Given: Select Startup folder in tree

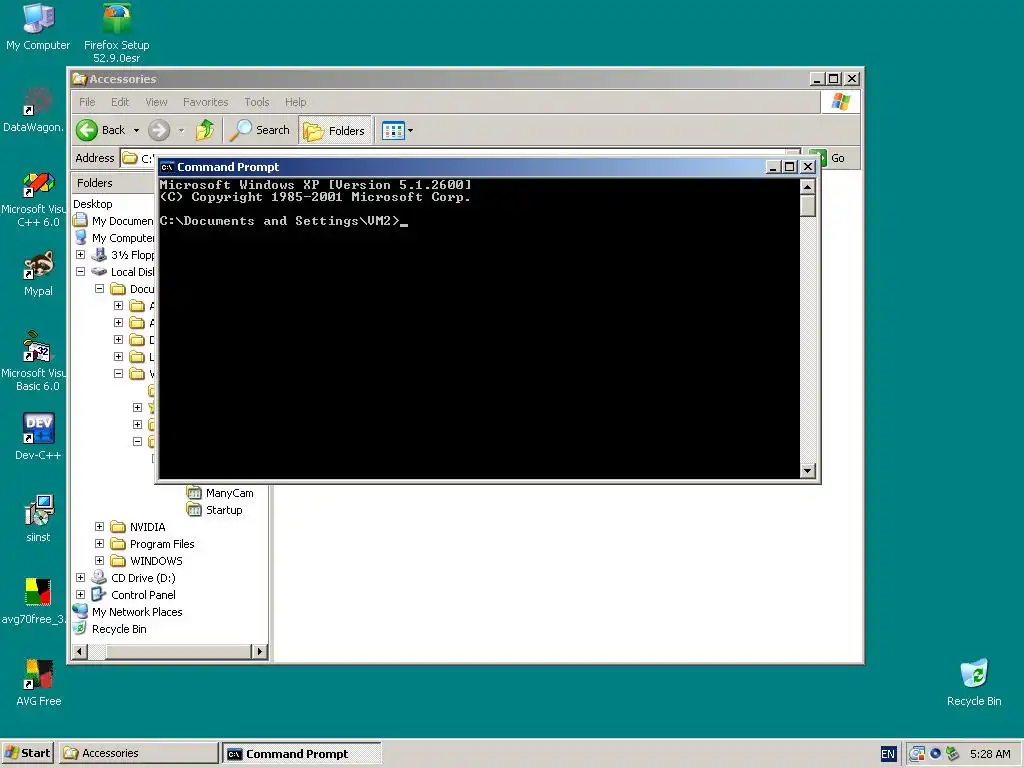Looking at the screenshot, I should [215, 510].
